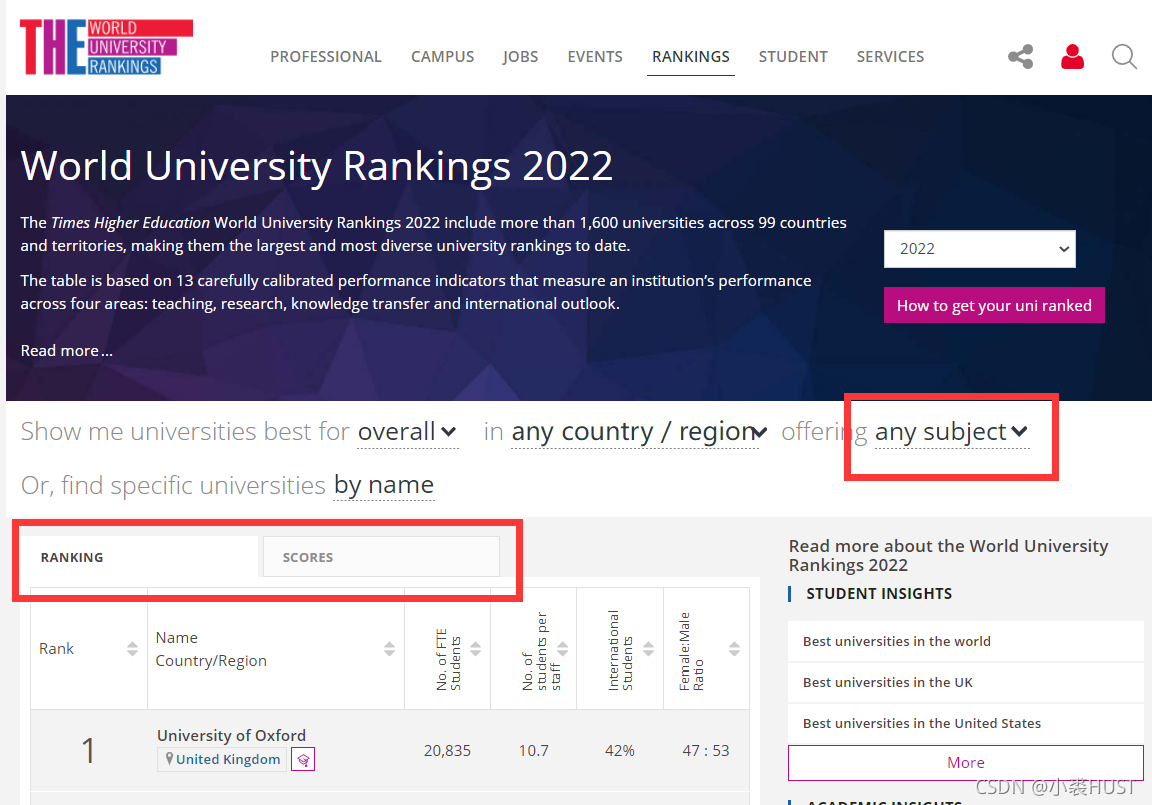Open the 'overall' criteria dropdown
The height and width of the screenshot is (805, 1152).
point(408,432)
